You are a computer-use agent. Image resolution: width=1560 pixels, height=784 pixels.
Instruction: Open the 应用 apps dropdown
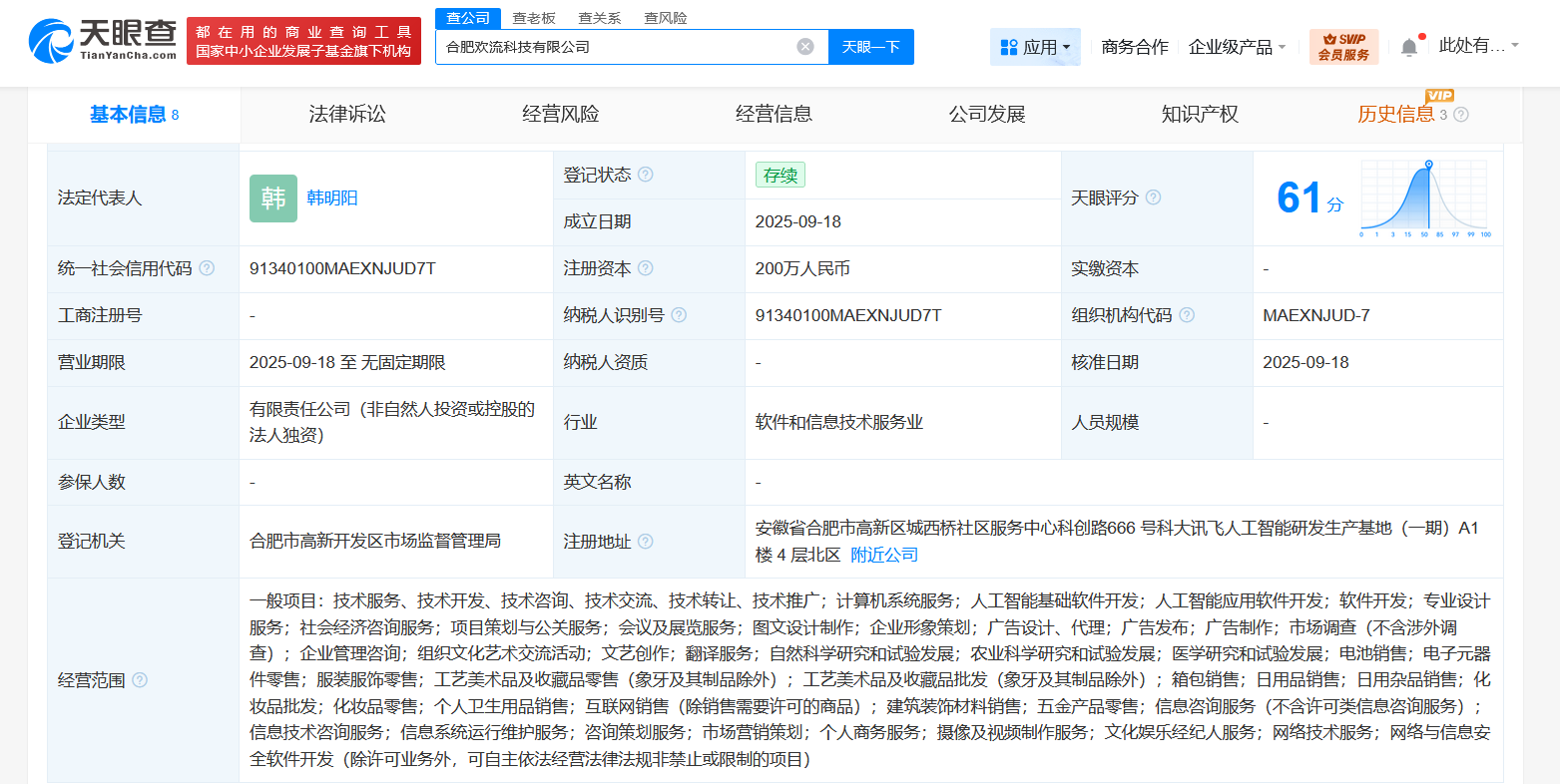pos(1035,46)
